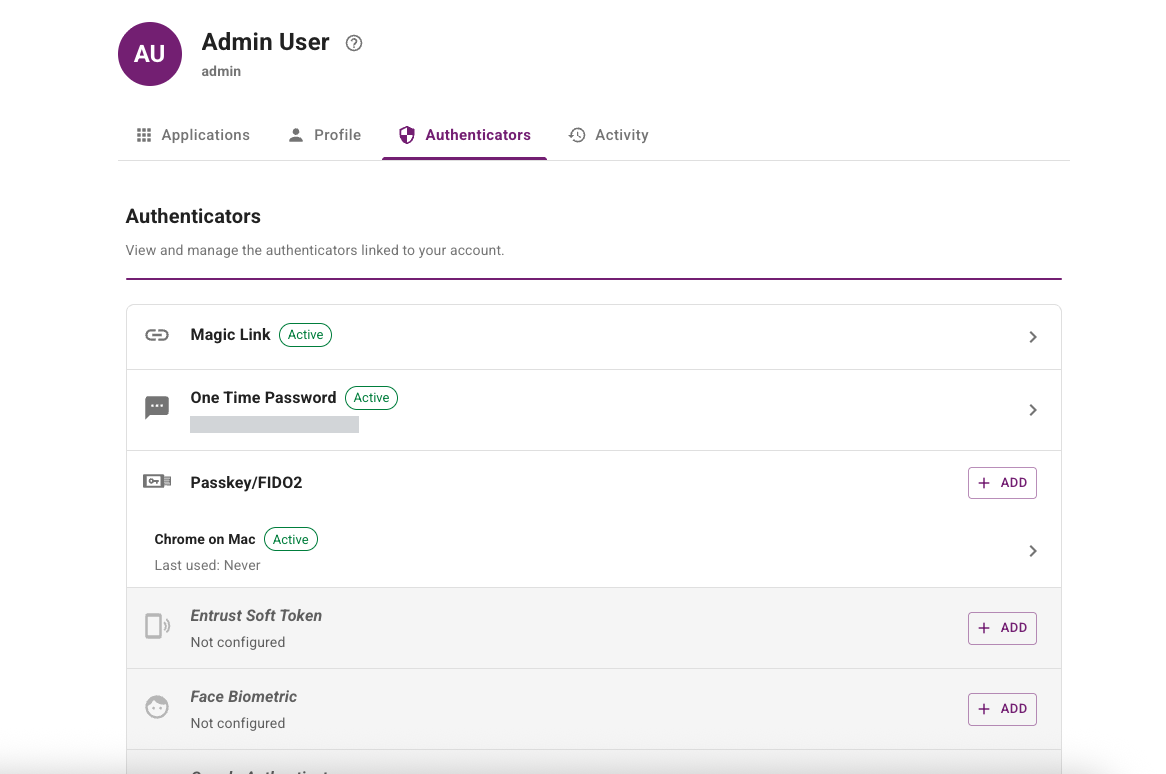
Task: Click the View and manage authenticators description
Action: [x=315, y=251]
